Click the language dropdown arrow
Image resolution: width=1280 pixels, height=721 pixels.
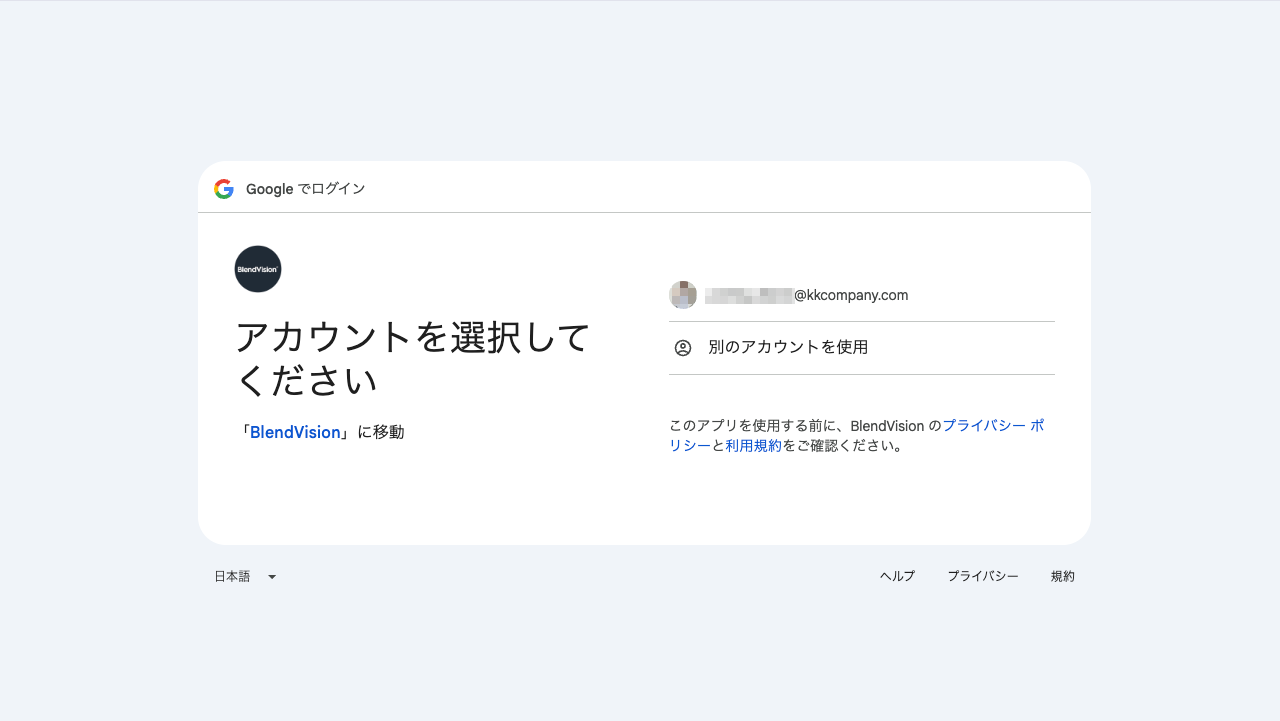272,577
